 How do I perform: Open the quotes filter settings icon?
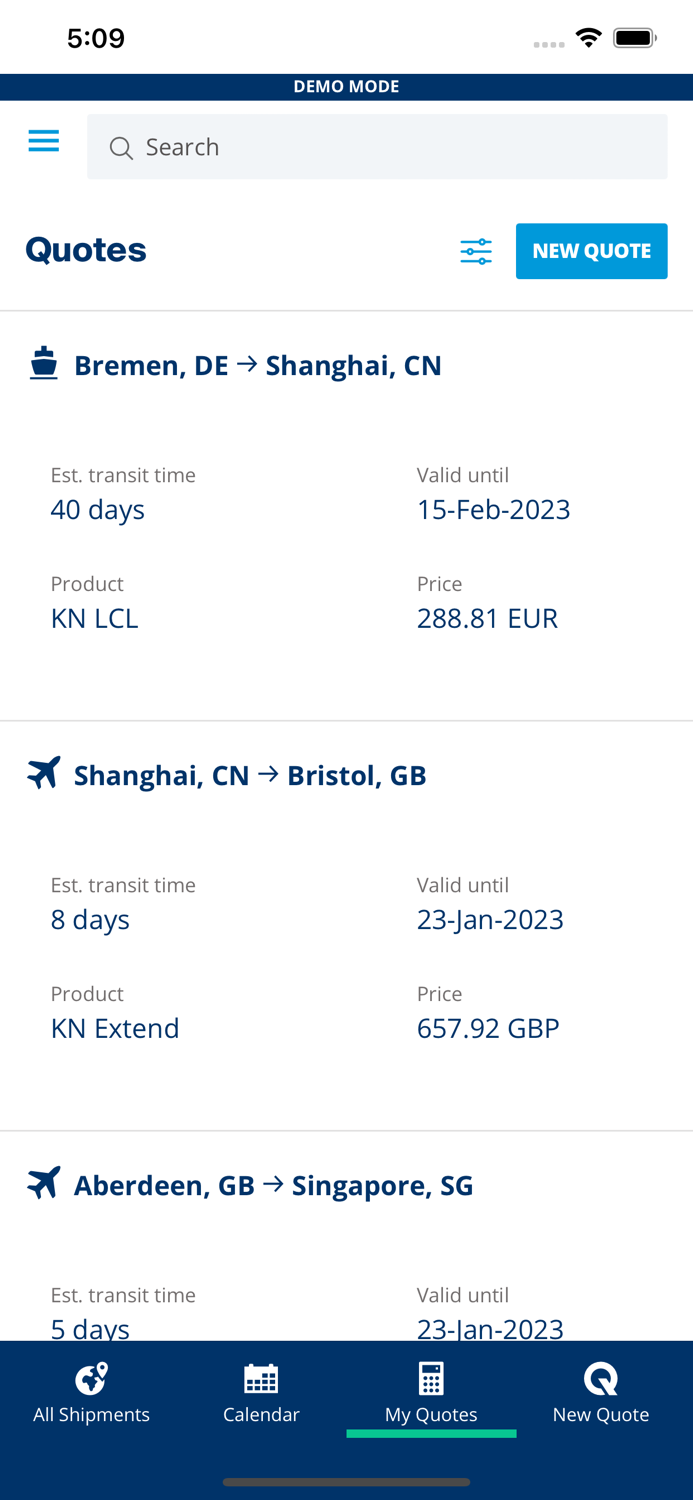[x=476, y=251]
